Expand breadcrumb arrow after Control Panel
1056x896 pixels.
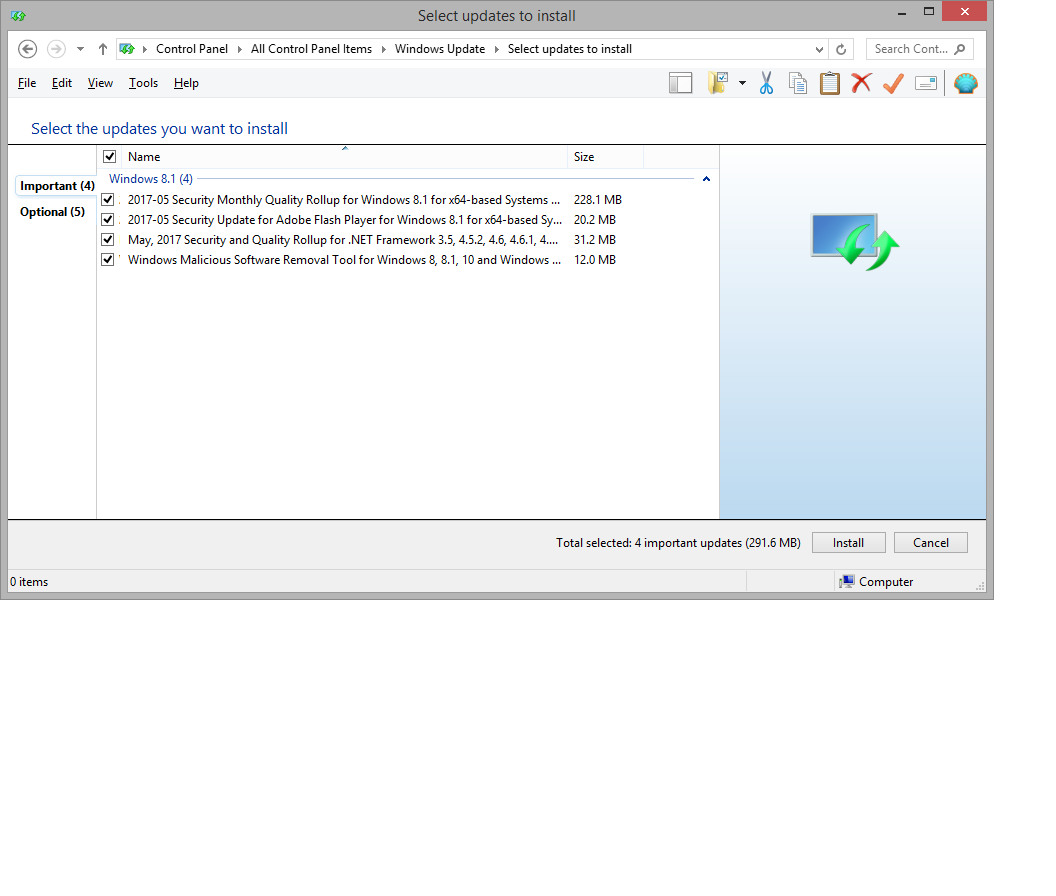239,49
